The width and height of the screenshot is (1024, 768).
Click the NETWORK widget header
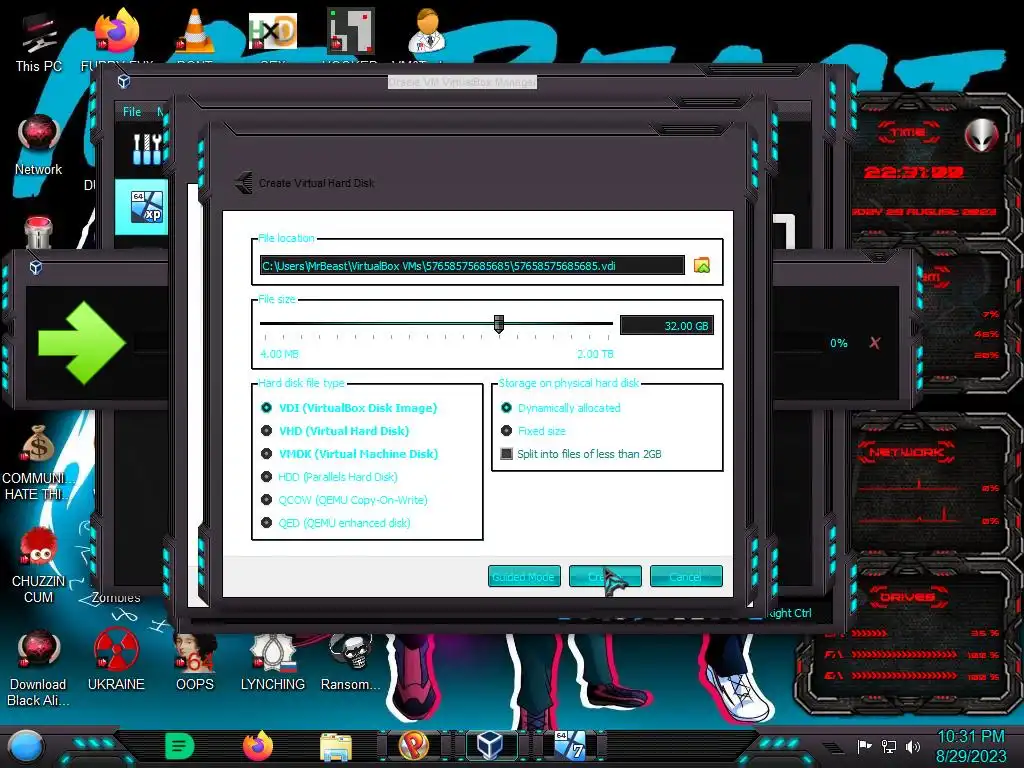(906, 452)
